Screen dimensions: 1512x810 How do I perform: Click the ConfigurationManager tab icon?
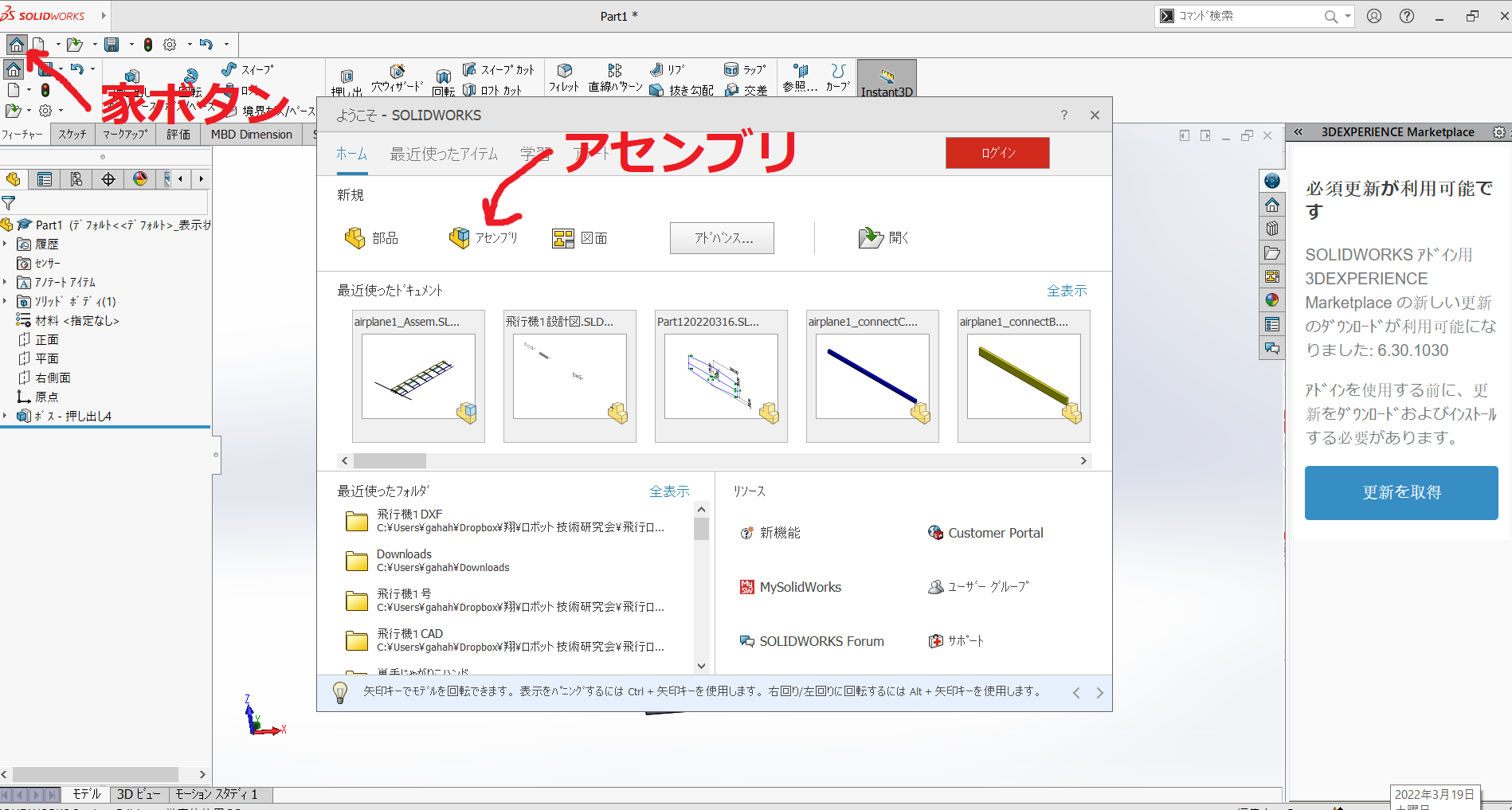tap(76, 179)
